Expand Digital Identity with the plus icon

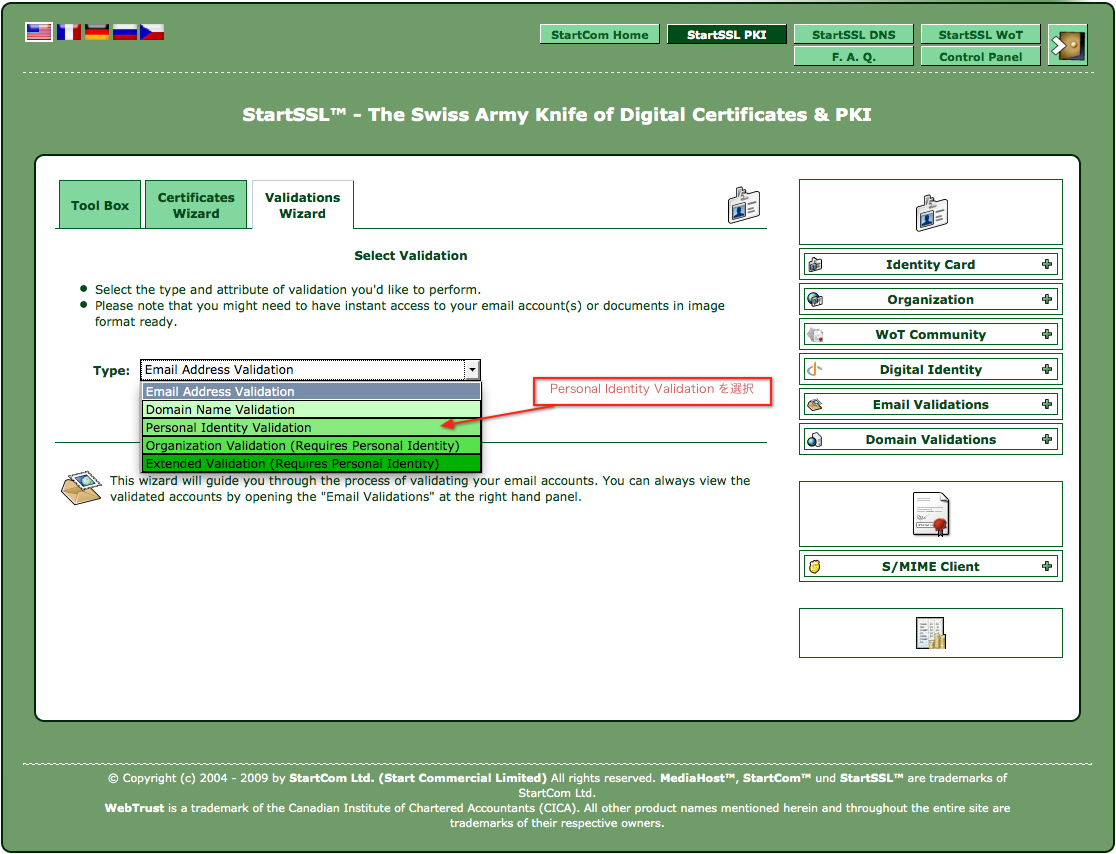pyautogui.click(x=1047, y=369)
